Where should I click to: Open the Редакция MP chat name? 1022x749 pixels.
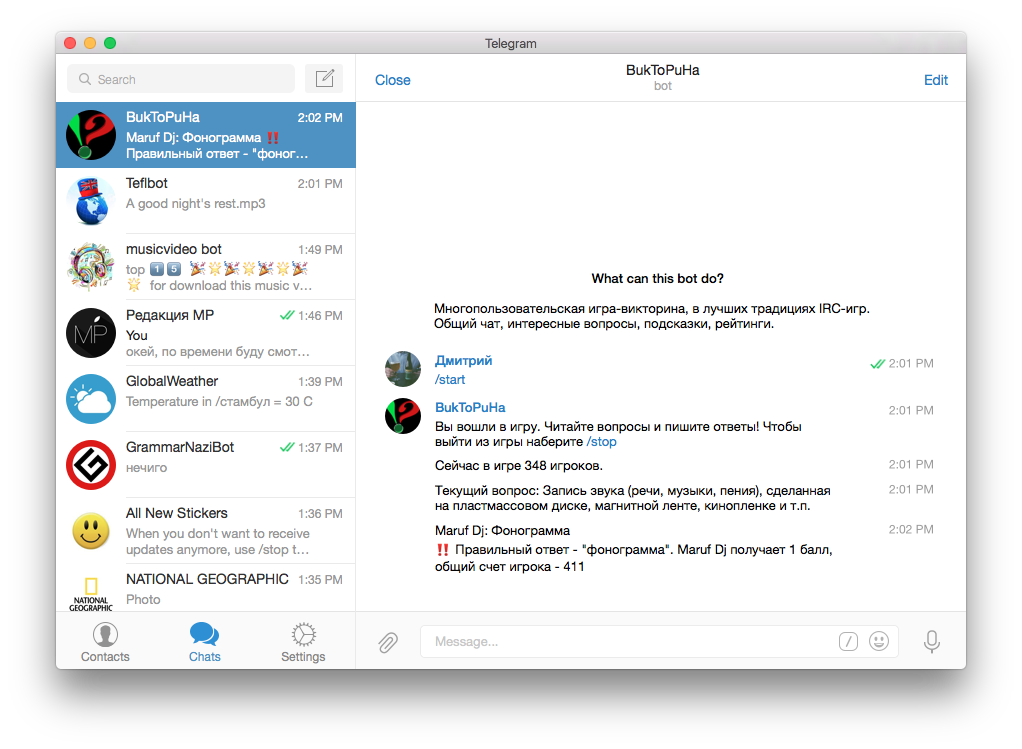pyautogui.click(x=169, y=315)
